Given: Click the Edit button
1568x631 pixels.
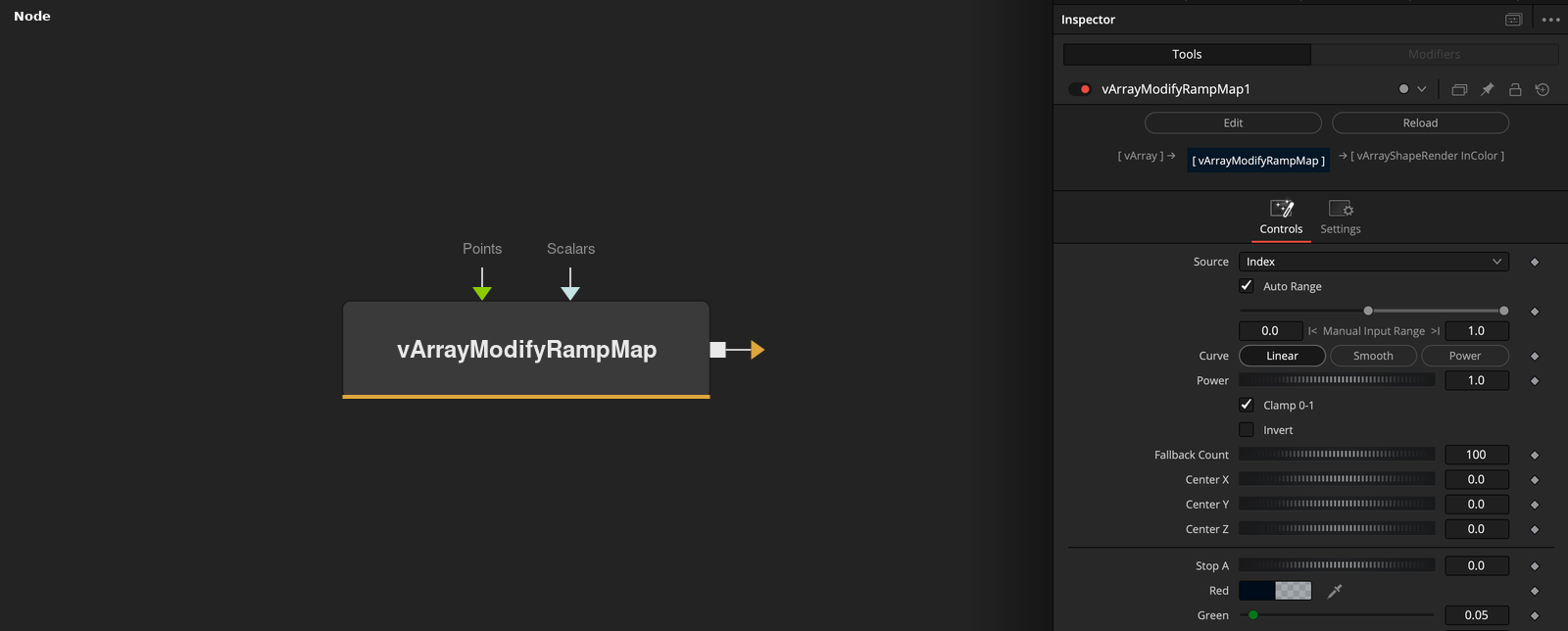Looking at the screenshot, I should 1233,122.
